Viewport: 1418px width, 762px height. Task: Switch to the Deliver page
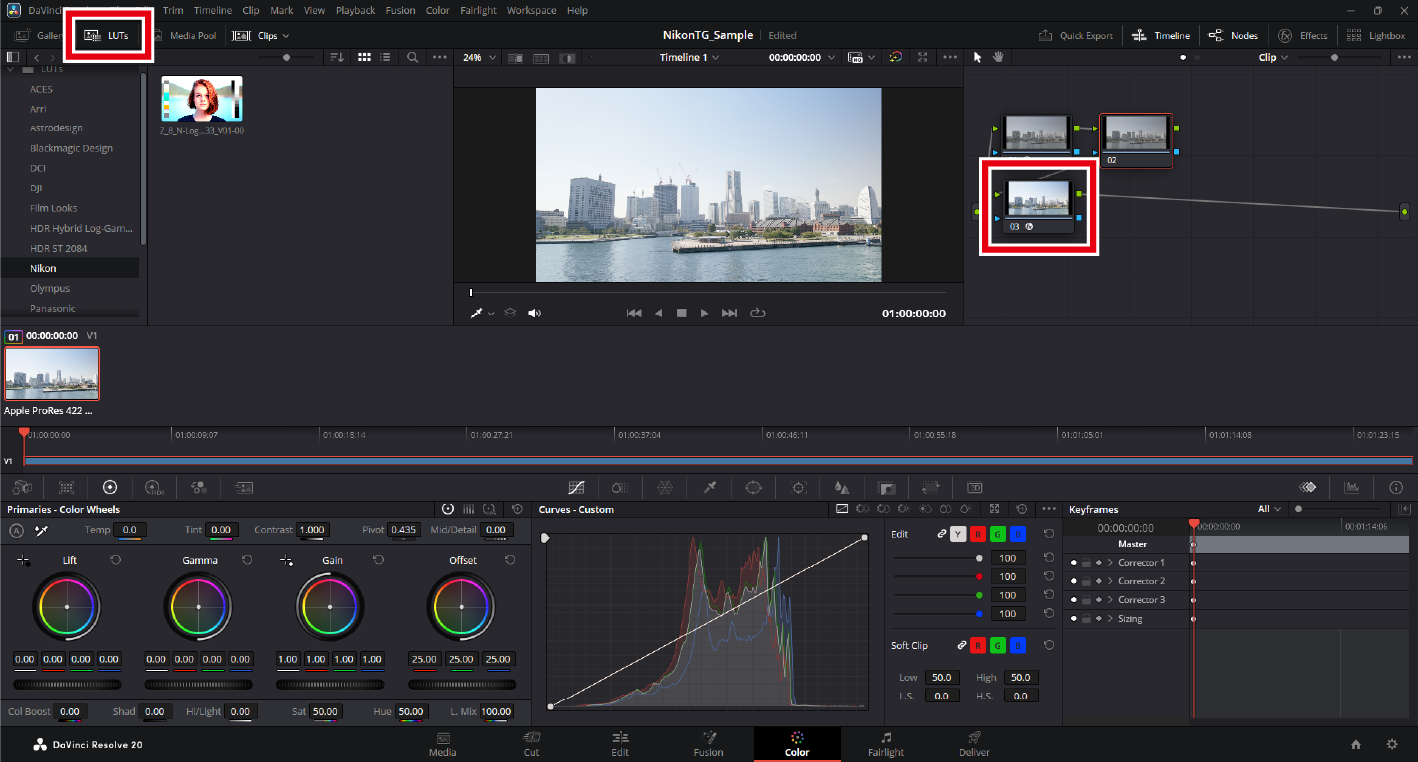click(x=974, y=743)
